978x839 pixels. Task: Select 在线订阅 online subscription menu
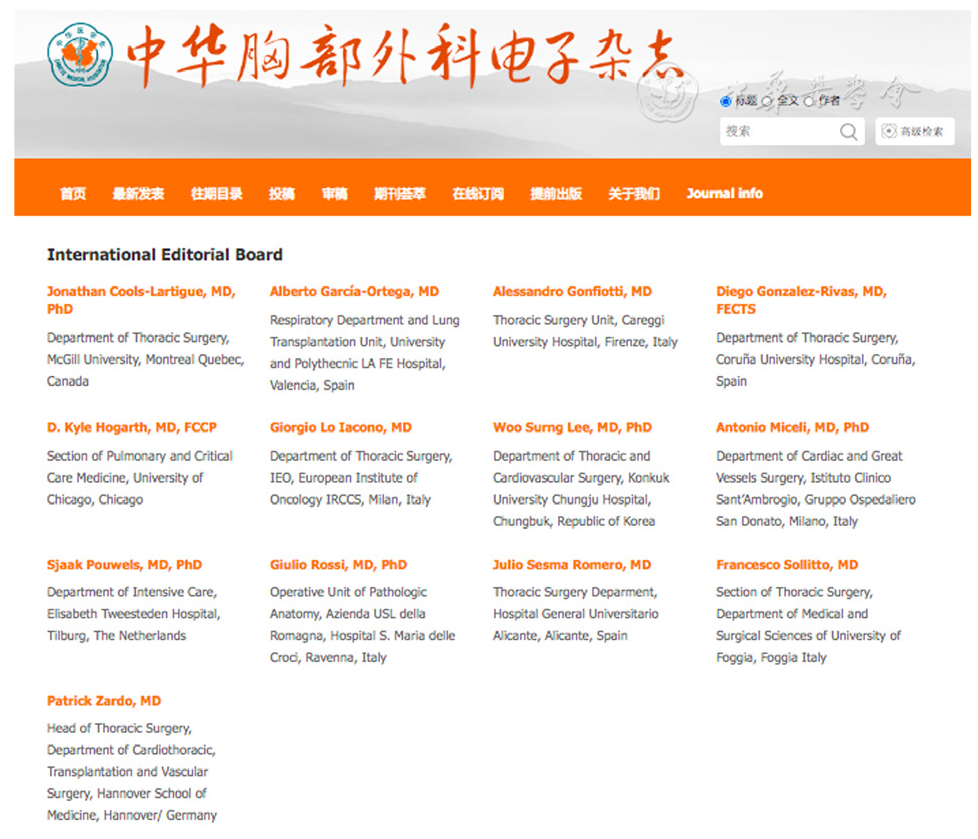point(478,194)
